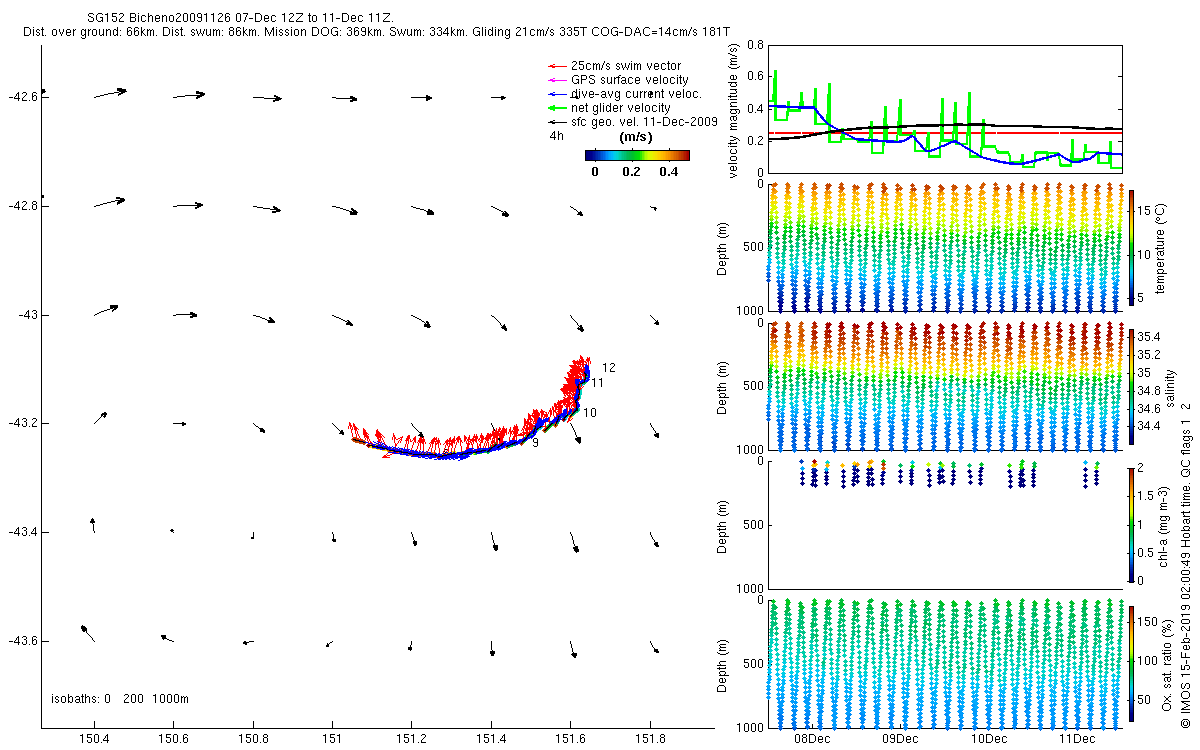This screenshot has height=750, width=1200.
Task: Click the '10Dec' date tick label
Action: click(988, 739)
